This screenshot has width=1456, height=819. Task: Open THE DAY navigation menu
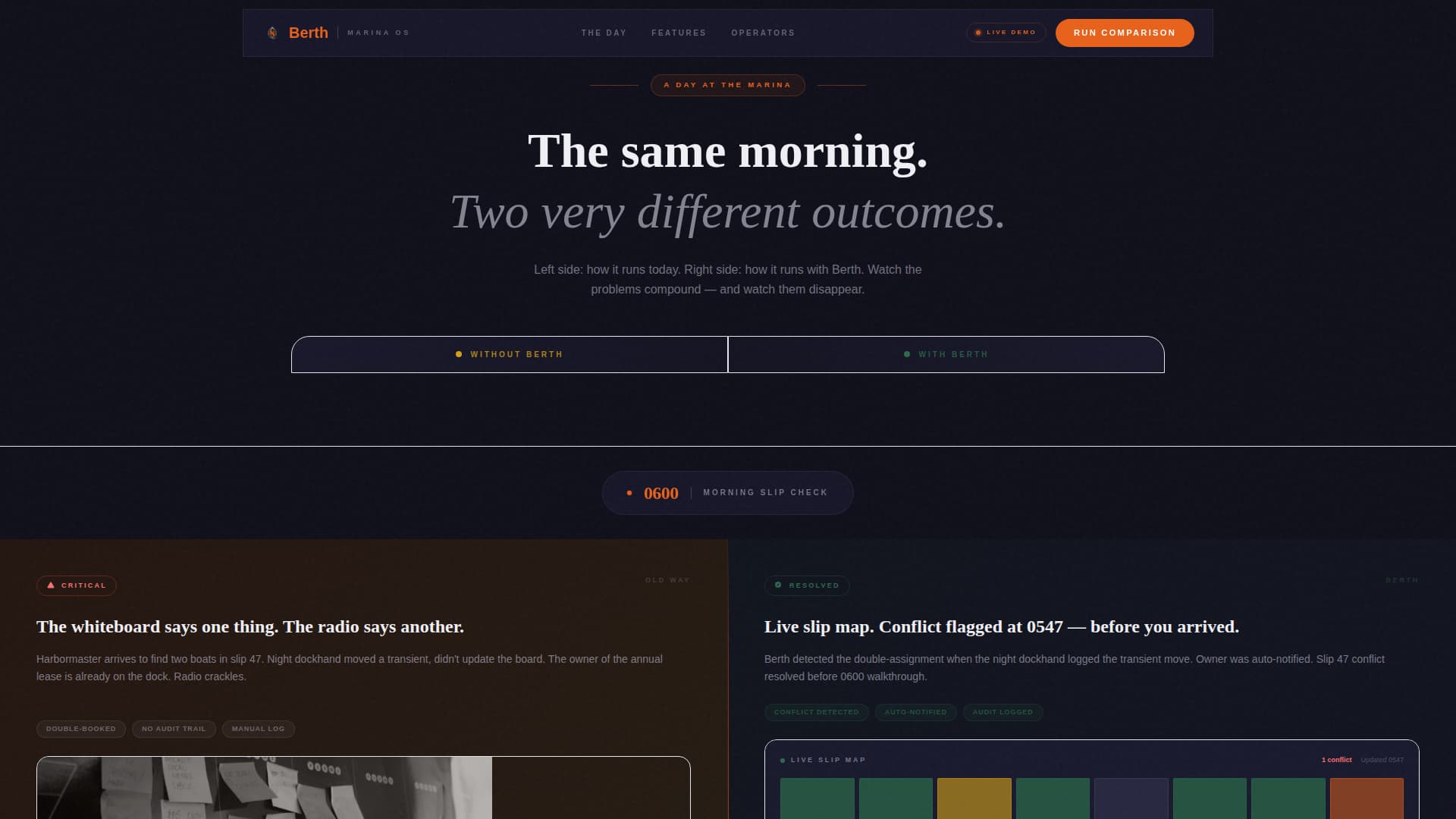pos(604,33)
